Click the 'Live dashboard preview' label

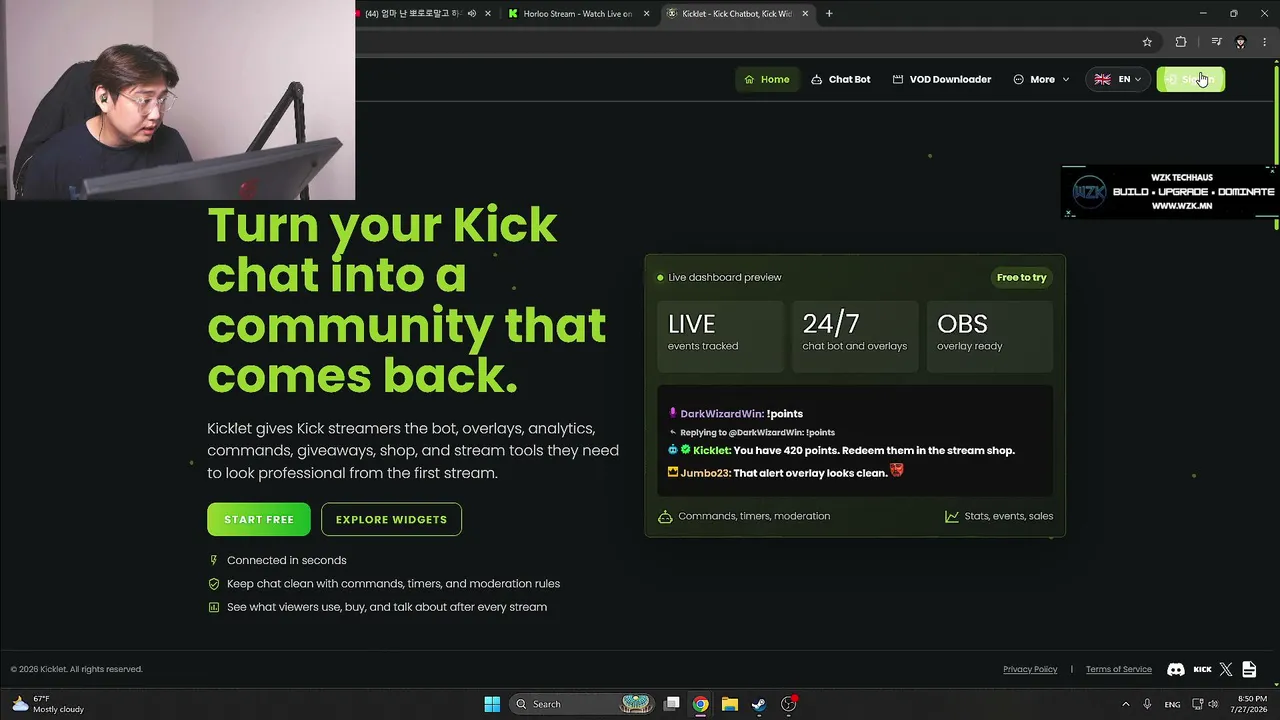click(x=725, y=277)
